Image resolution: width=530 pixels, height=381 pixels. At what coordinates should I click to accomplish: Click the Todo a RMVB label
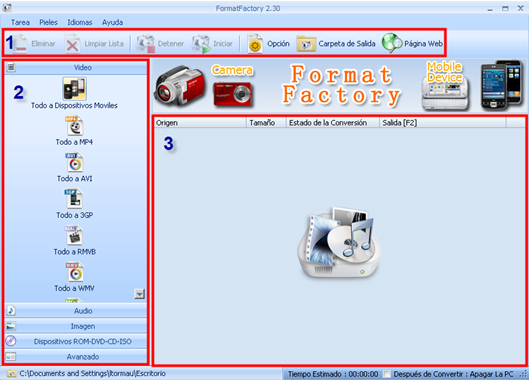coord(74,252)
